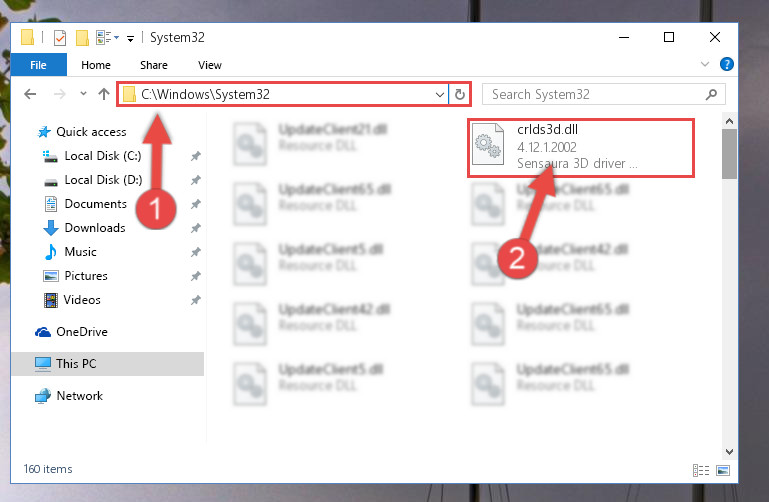
Task: Unpin Documents from Quick access
Action: click(x=195, y=204)
